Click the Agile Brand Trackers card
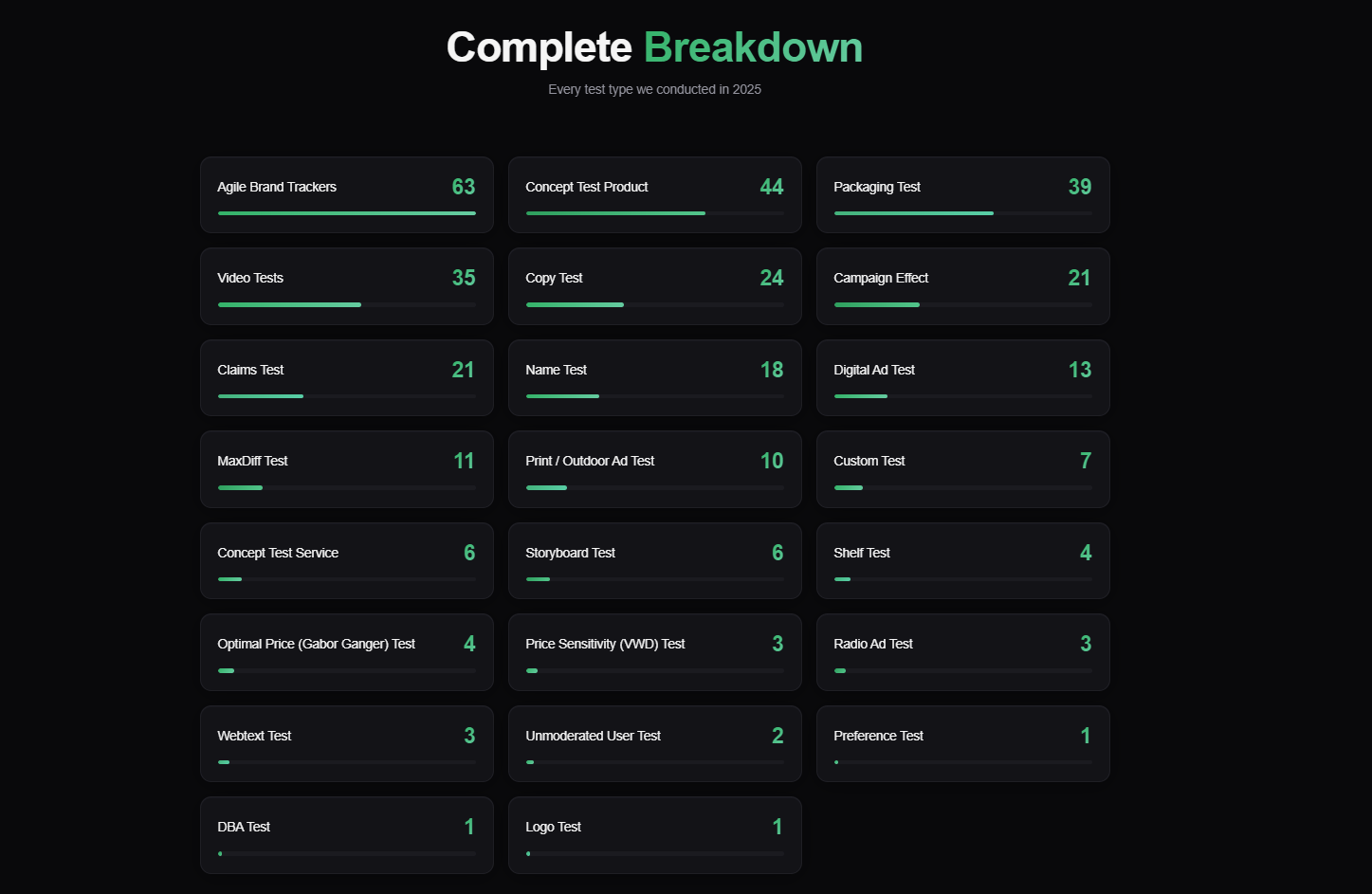This screenshot has height=894, width=1372. click(x=346, y=194)
